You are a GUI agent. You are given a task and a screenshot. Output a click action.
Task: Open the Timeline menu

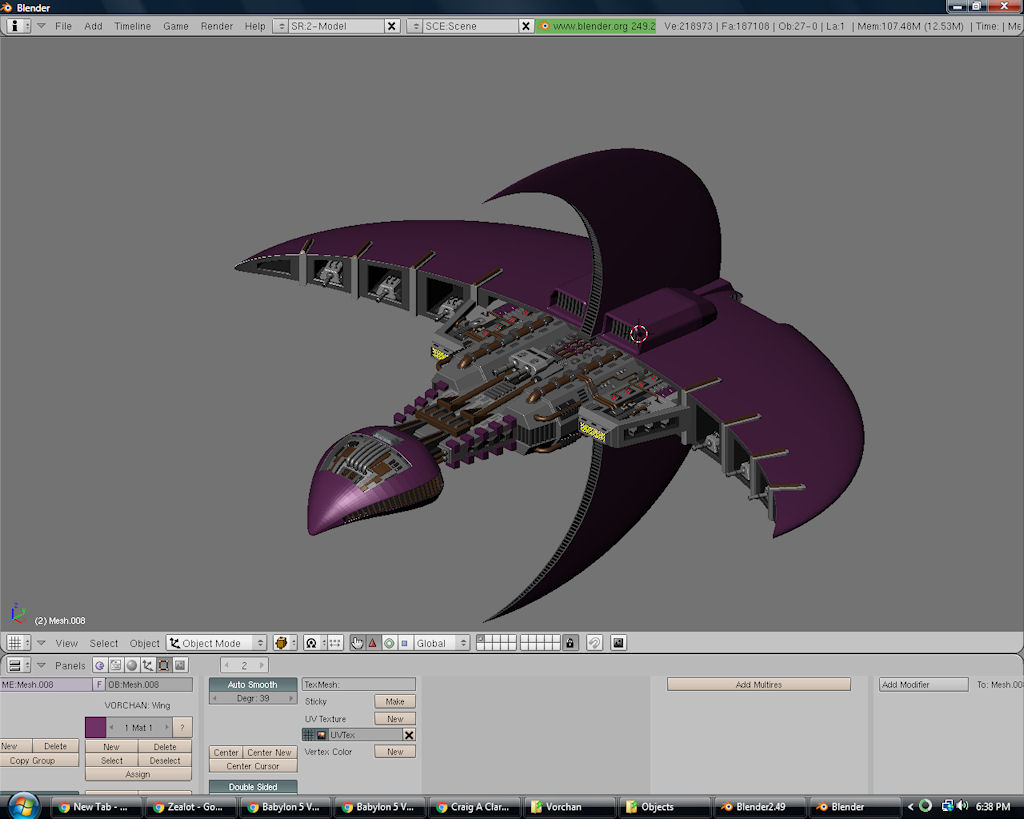click(x=133, y=26)
